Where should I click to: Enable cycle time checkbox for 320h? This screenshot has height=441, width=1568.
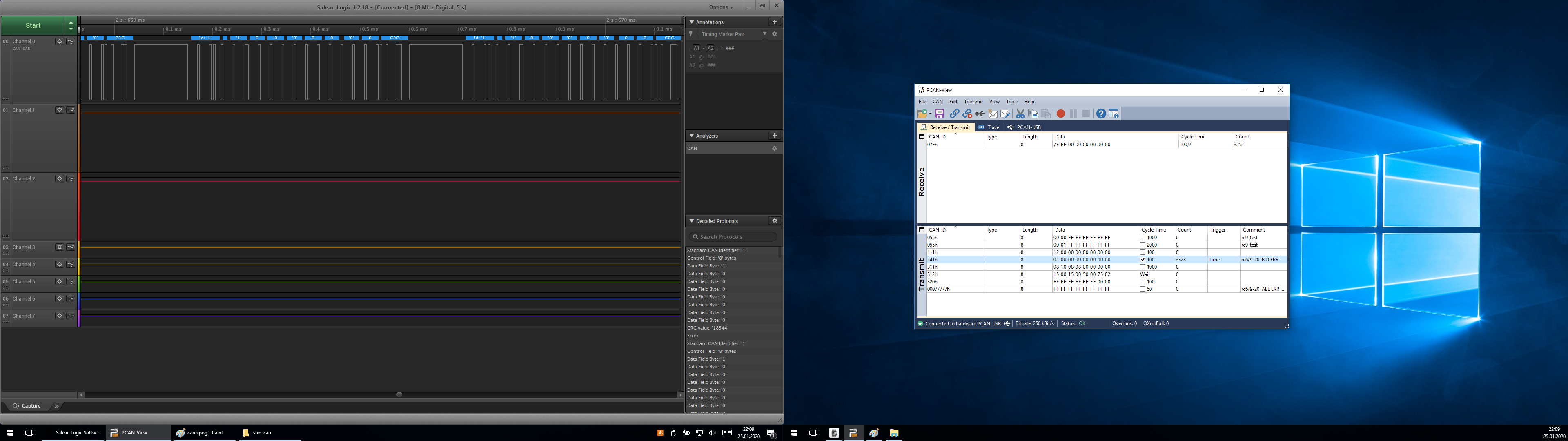1143,281
